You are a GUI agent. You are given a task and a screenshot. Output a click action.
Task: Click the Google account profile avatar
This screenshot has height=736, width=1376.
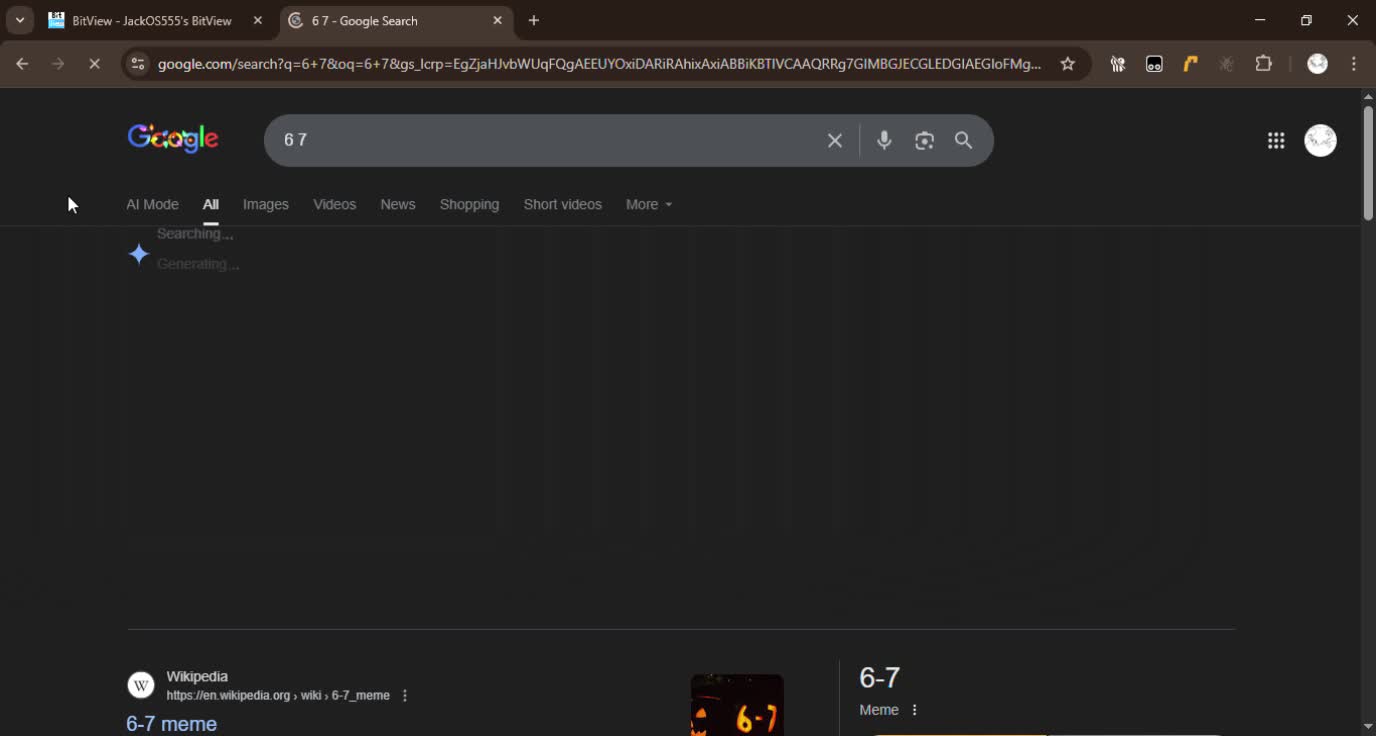click(x=1320, y=140)
